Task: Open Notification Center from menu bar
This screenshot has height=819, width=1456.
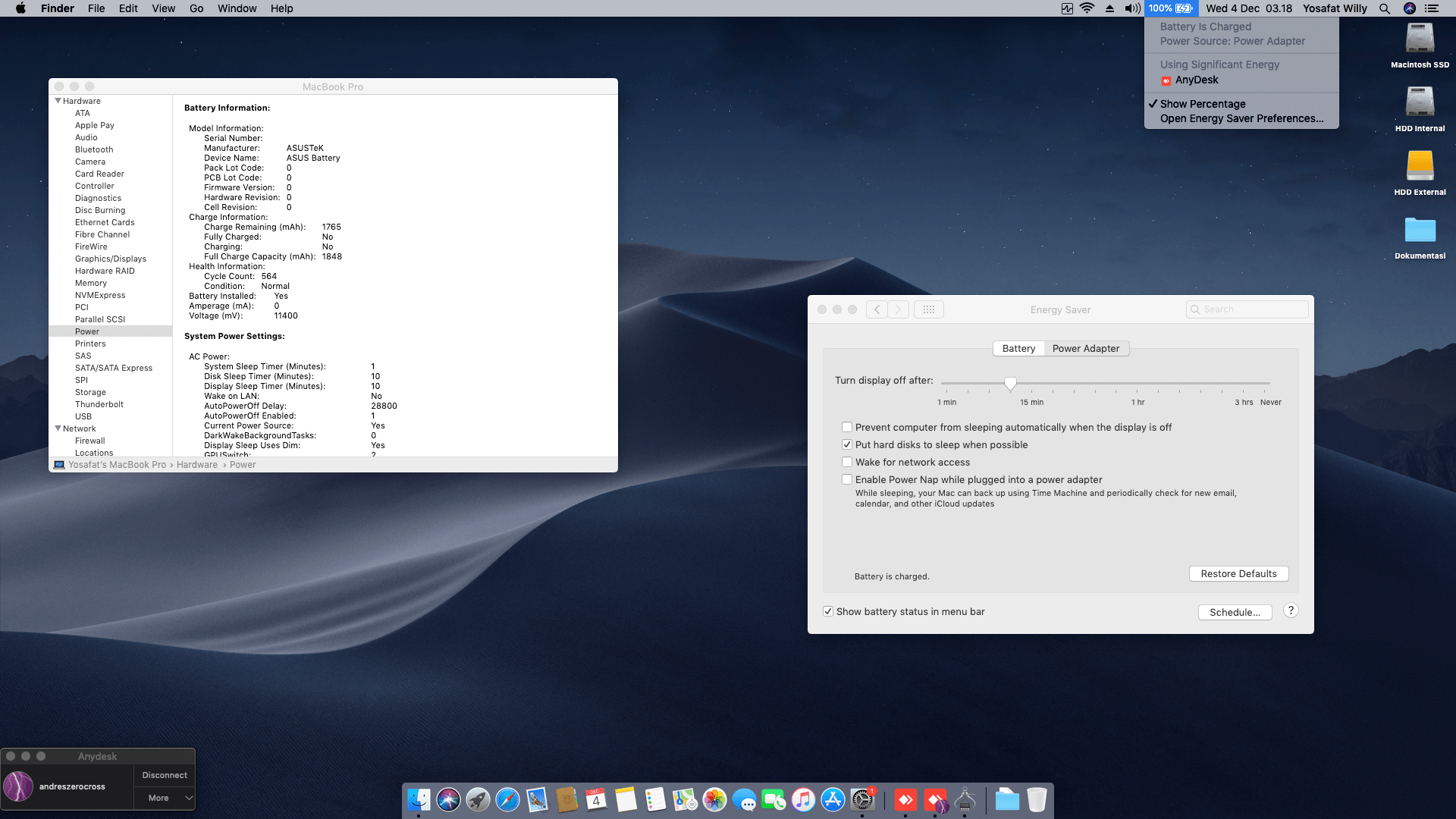Action: 1432,8
